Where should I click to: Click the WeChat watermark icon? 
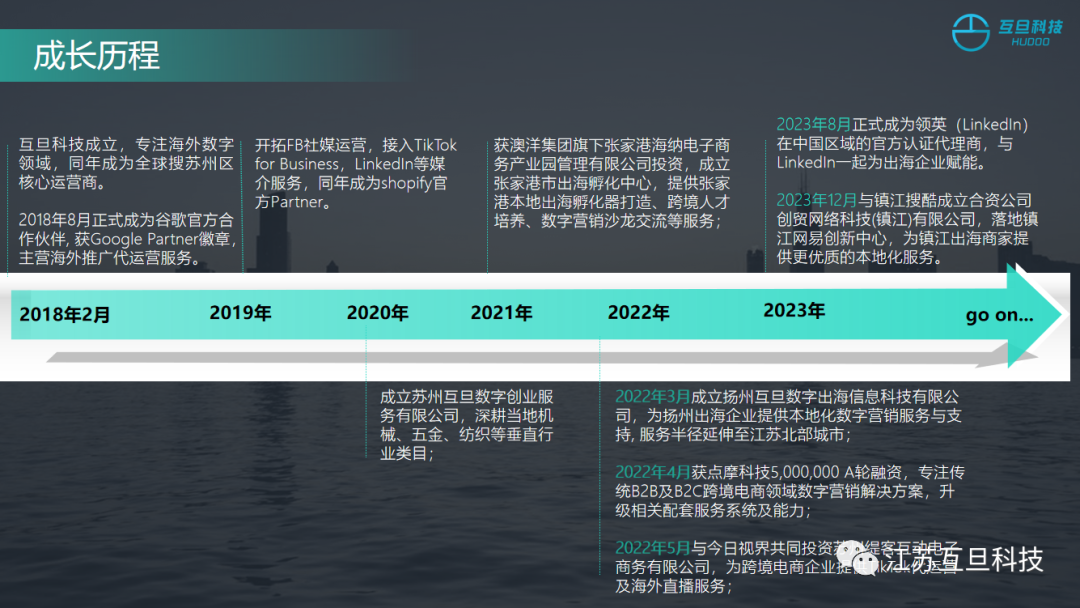pyautogui.click(x=857, y=558)
